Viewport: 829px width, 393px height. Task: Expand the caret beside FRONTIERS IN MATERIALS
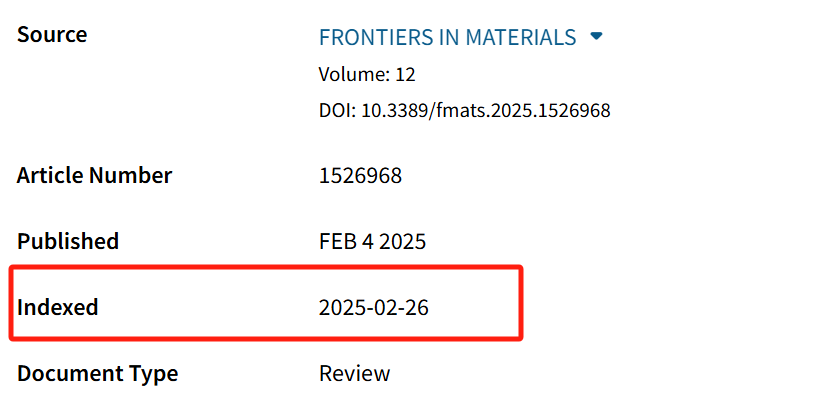click(x=596, y=36)
